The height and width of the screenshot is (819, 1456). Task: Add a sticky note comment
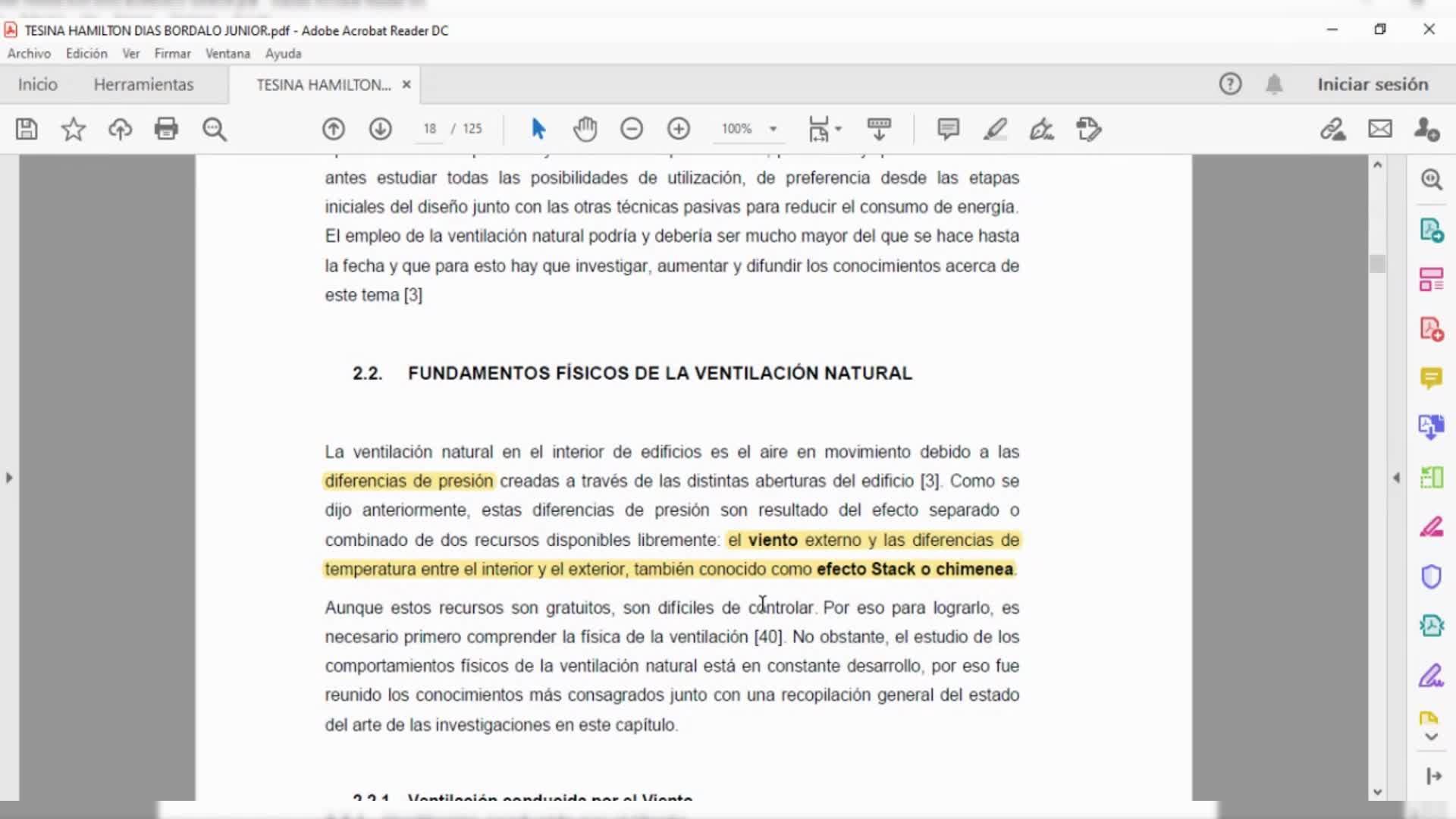[x=948, y=129]
